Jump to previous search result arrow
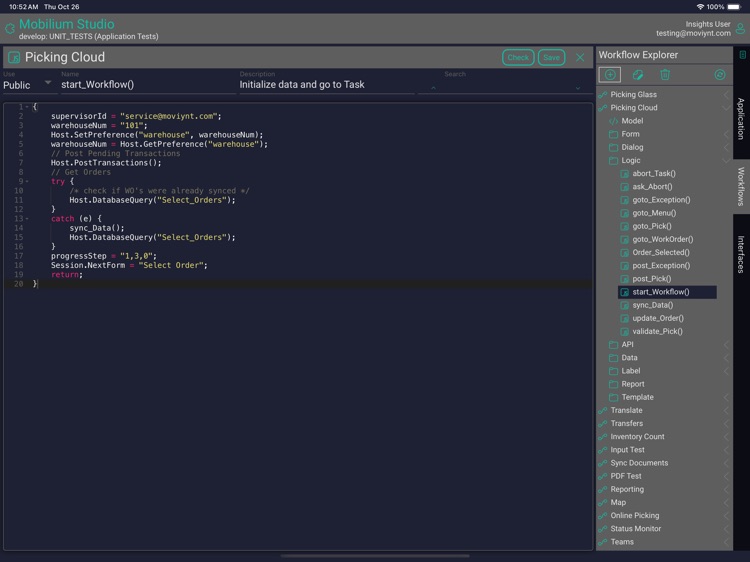This screenshot has height=562, width=750. tap(433, 88)
